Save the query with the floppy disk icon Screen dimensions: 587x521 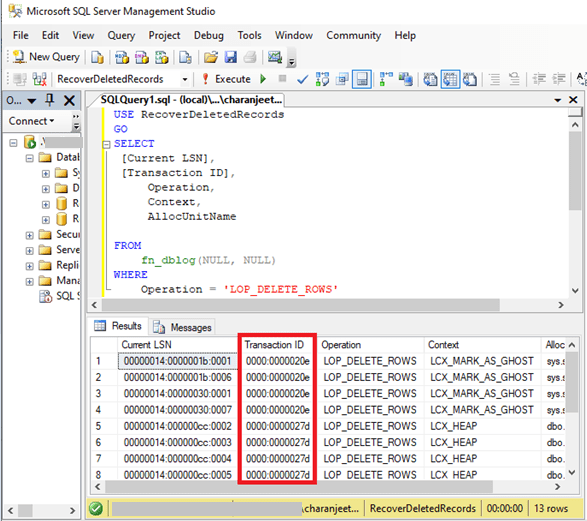(x=231, y=57)
